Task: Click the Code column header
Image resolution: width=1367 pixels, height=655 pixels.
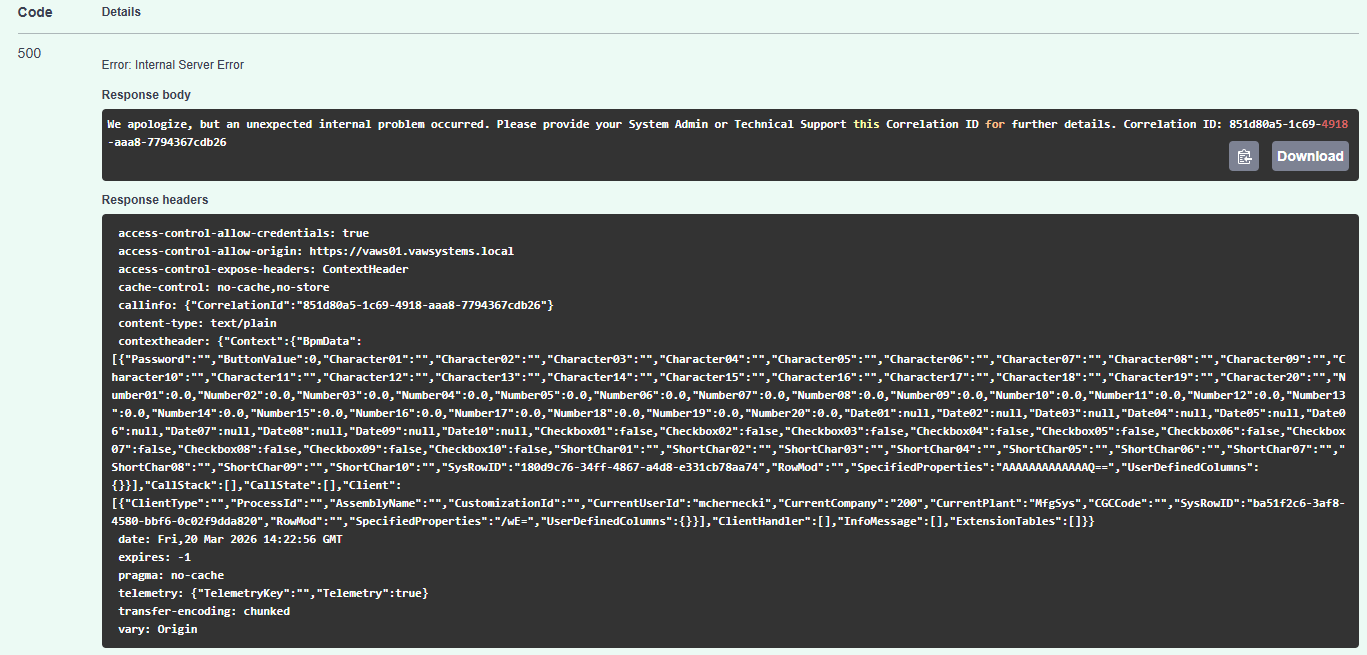Action: 35,13
